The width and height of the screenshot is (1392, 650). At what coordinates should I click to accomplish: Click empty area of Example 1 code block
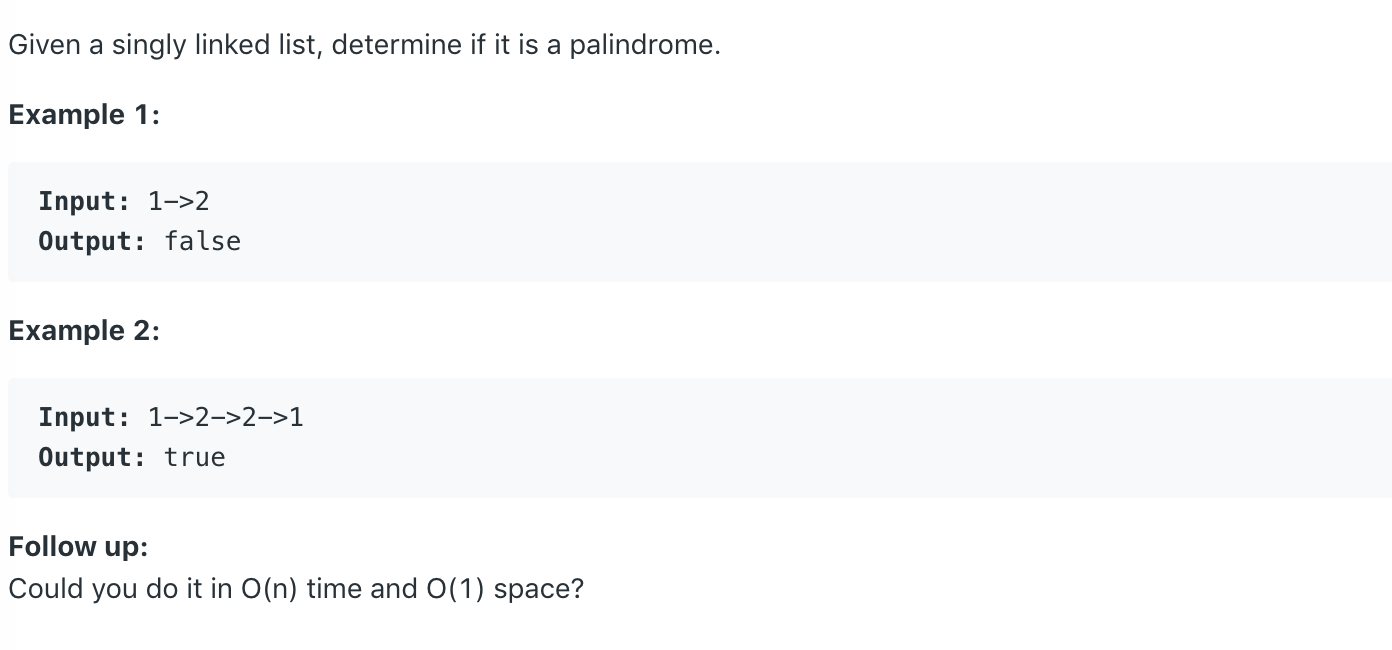coord(800,222)
